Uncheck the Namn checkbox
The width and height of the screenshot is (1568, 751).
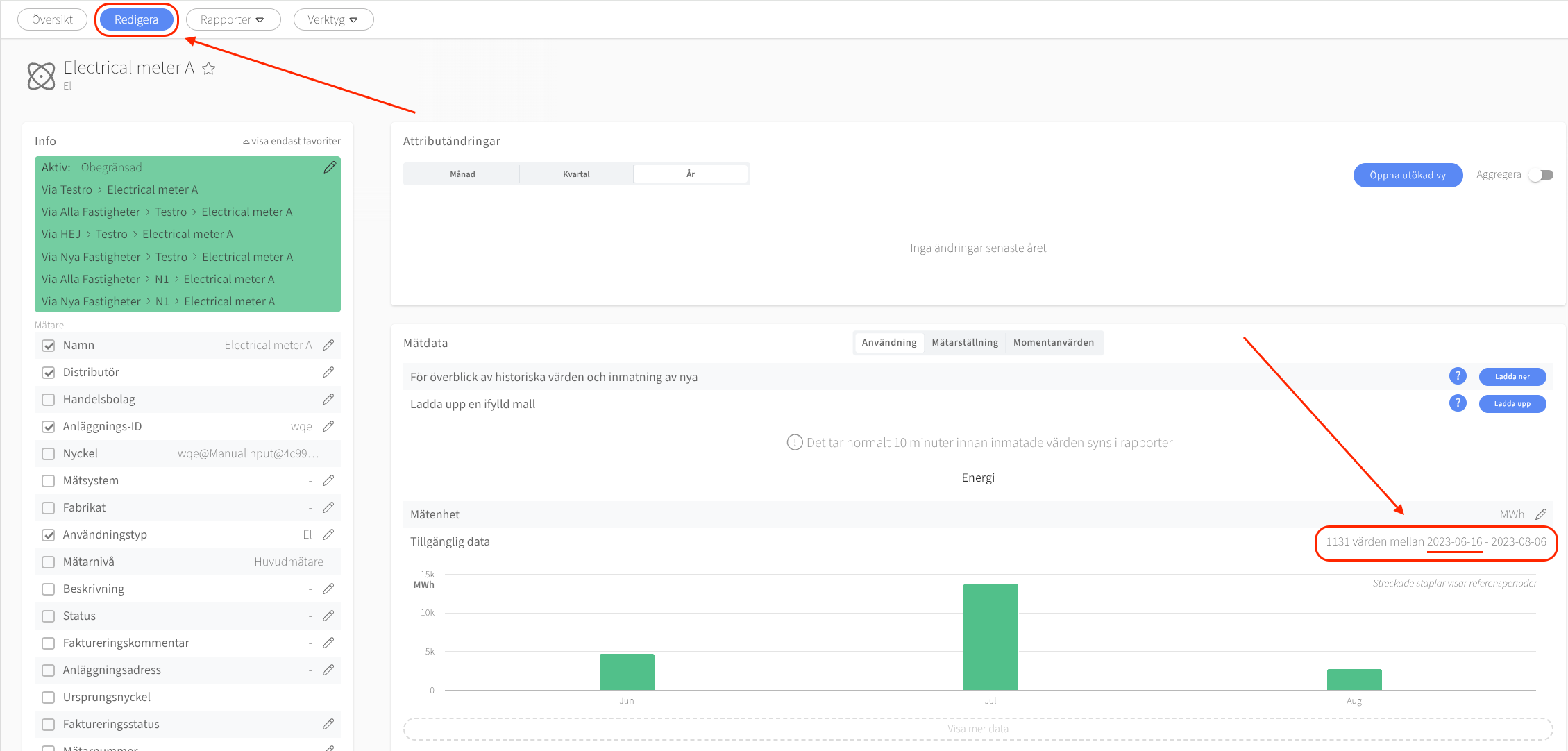pyautogui.click(x=49, y=346)
